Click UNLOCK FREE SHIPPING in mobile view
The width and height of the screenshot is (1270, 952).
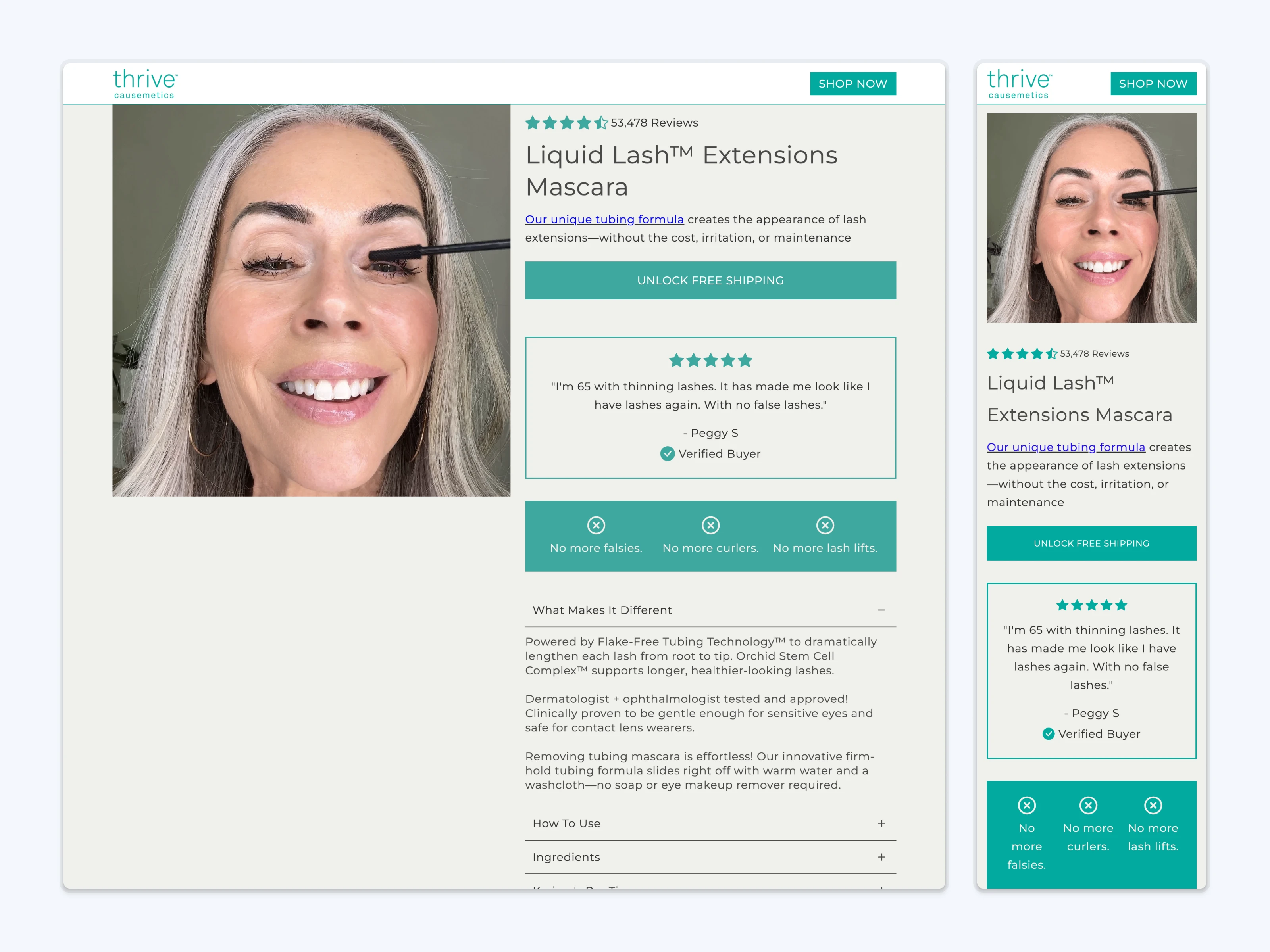(x=1091, y=543)
